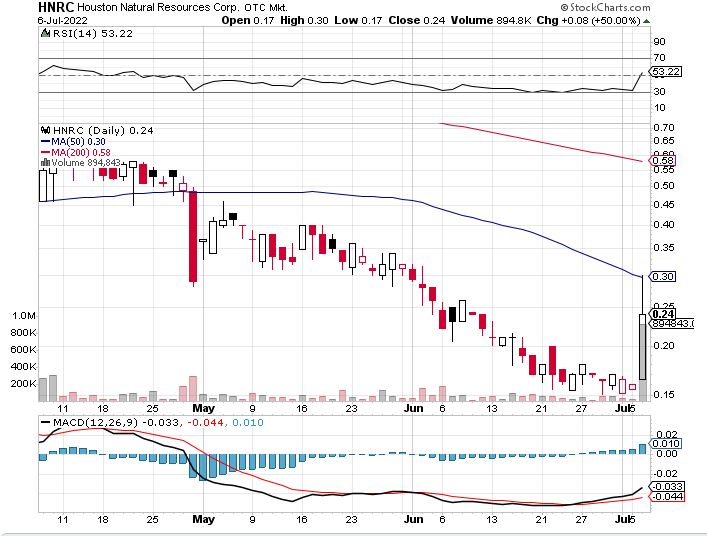
Task: Click the 53.22 RSI value tag on the right axis
Action: coord(666,72)
